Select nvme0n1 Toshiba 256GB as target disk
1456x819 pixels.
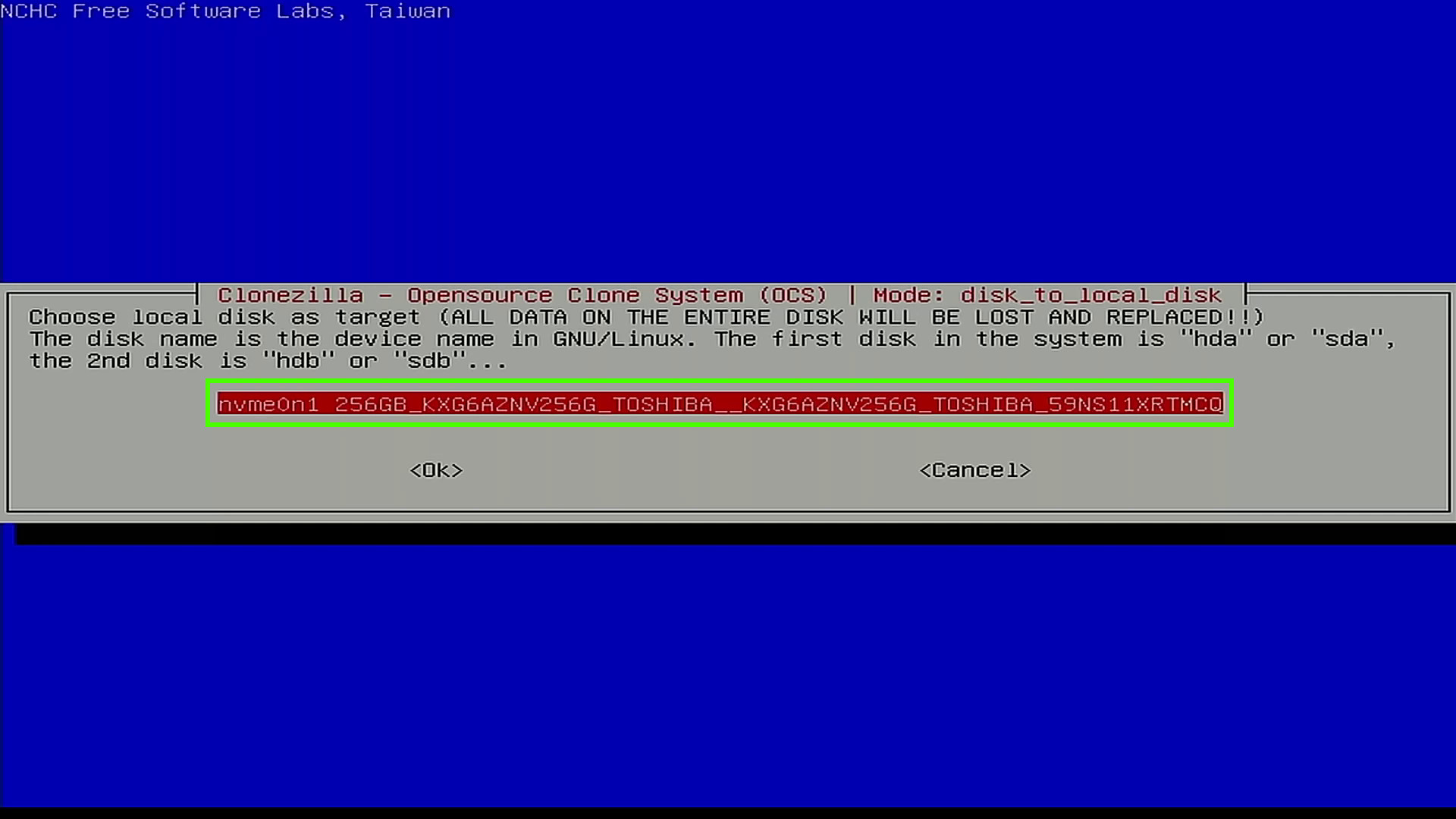(x=718, y=404)
